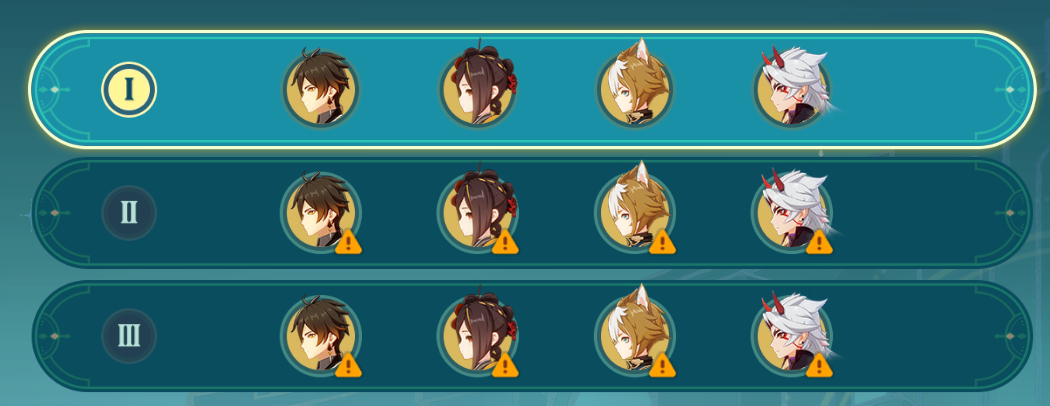
Task: Select Zhongli portrait in team I row
Action: click(x=320, y=89)
